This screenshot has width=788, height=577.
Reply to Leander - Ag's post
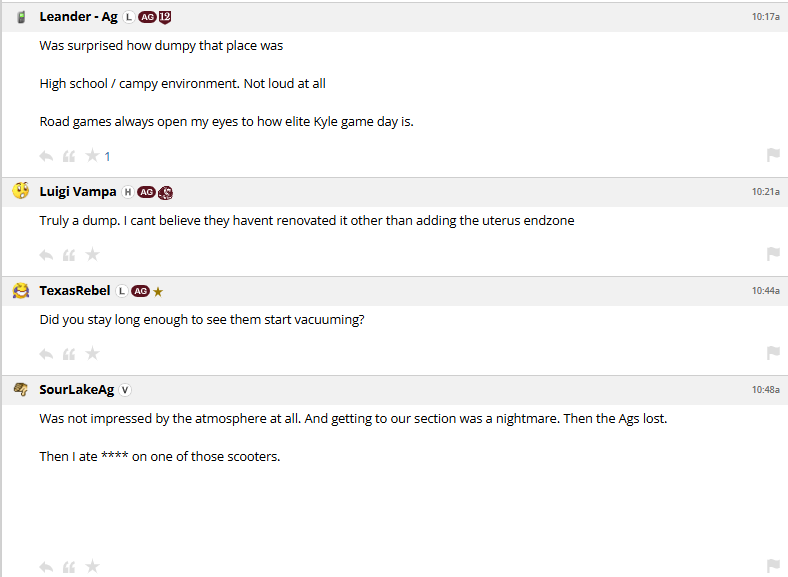coord(46,156)
